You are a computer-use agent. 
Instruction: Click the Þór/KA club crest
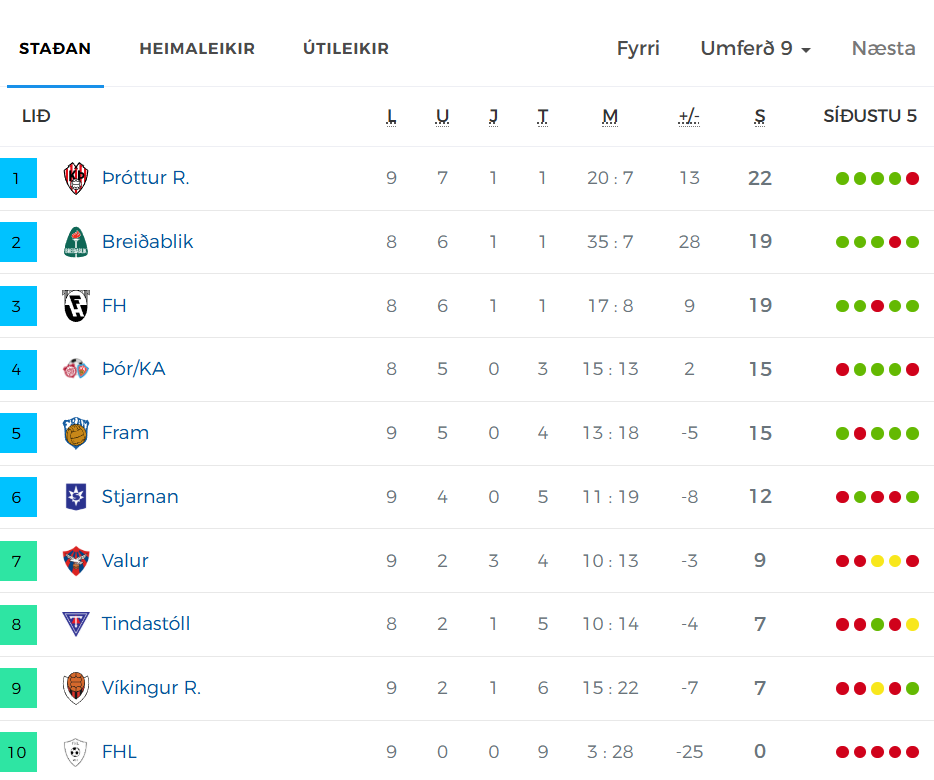(x=76, y=369)
